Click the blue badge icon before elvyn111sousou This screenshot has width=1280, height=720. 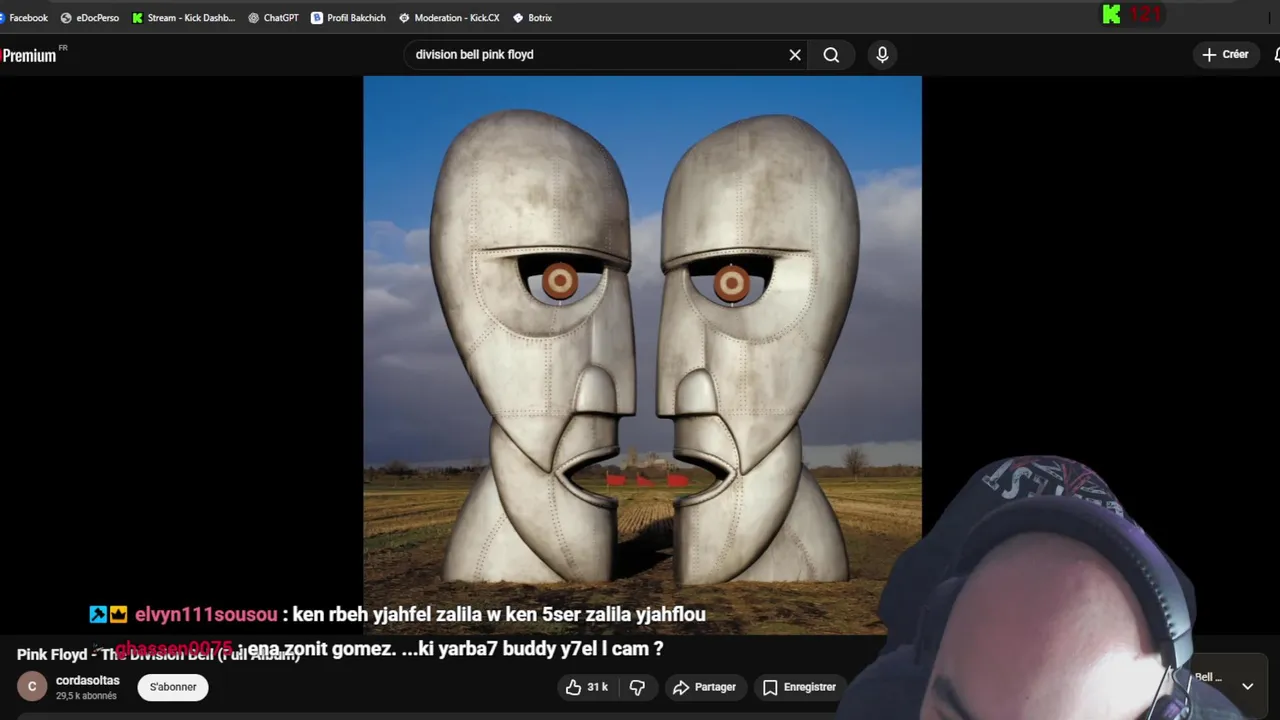[98, 615]
